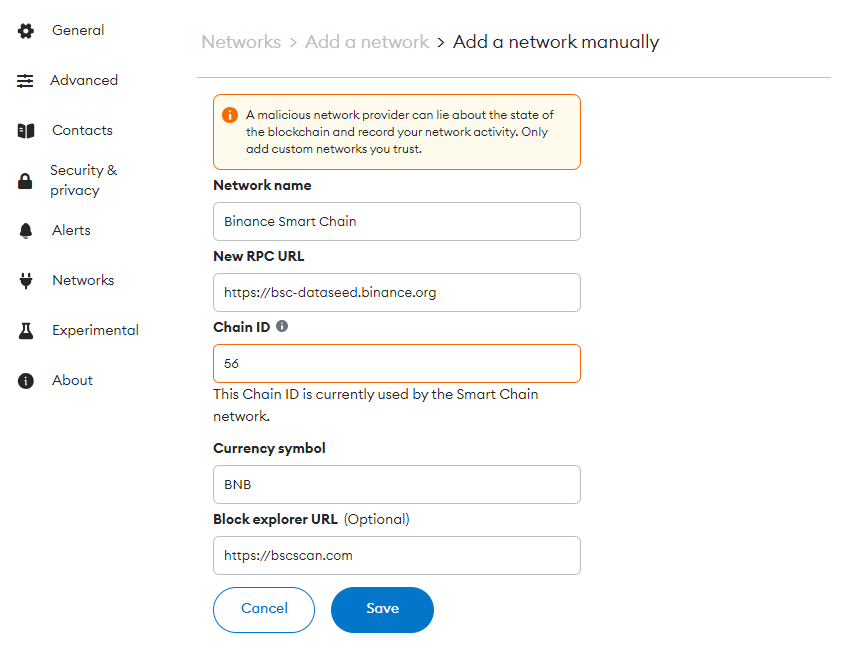
Task: Click the Advanced sliders icon
Action: coord(25,81)
